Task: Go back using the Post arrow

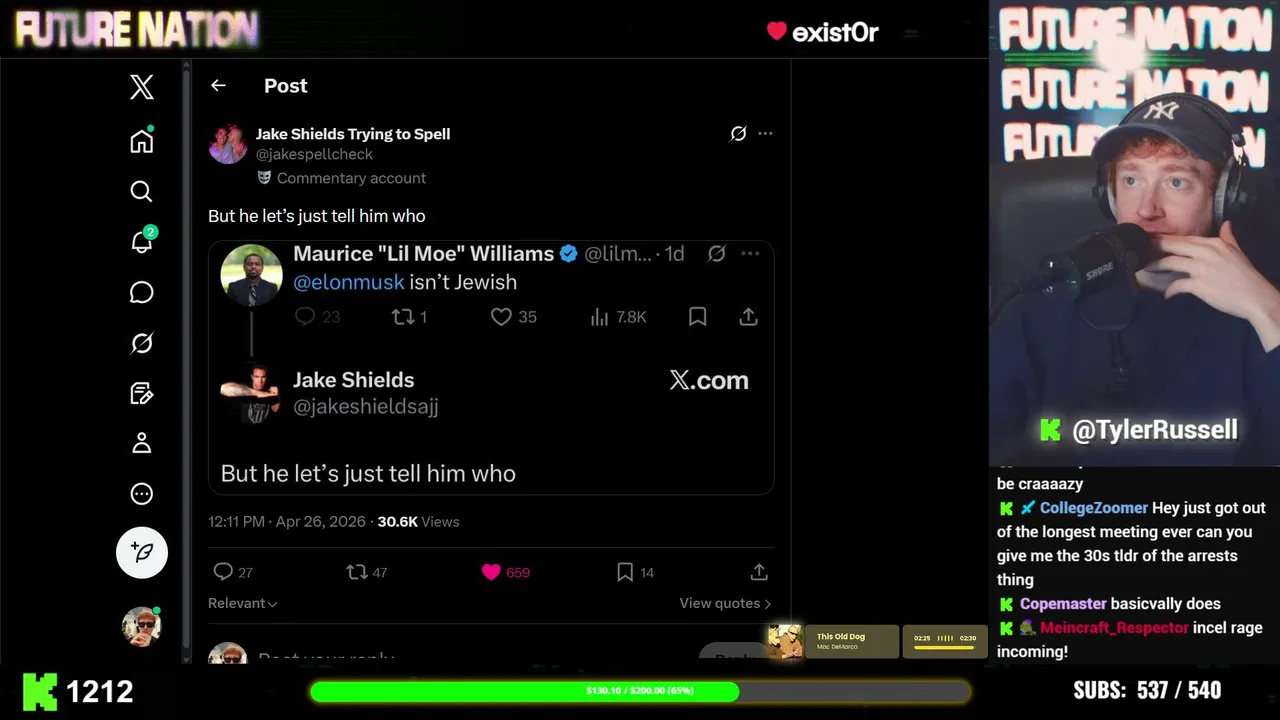Action: (x=218, y=86)
